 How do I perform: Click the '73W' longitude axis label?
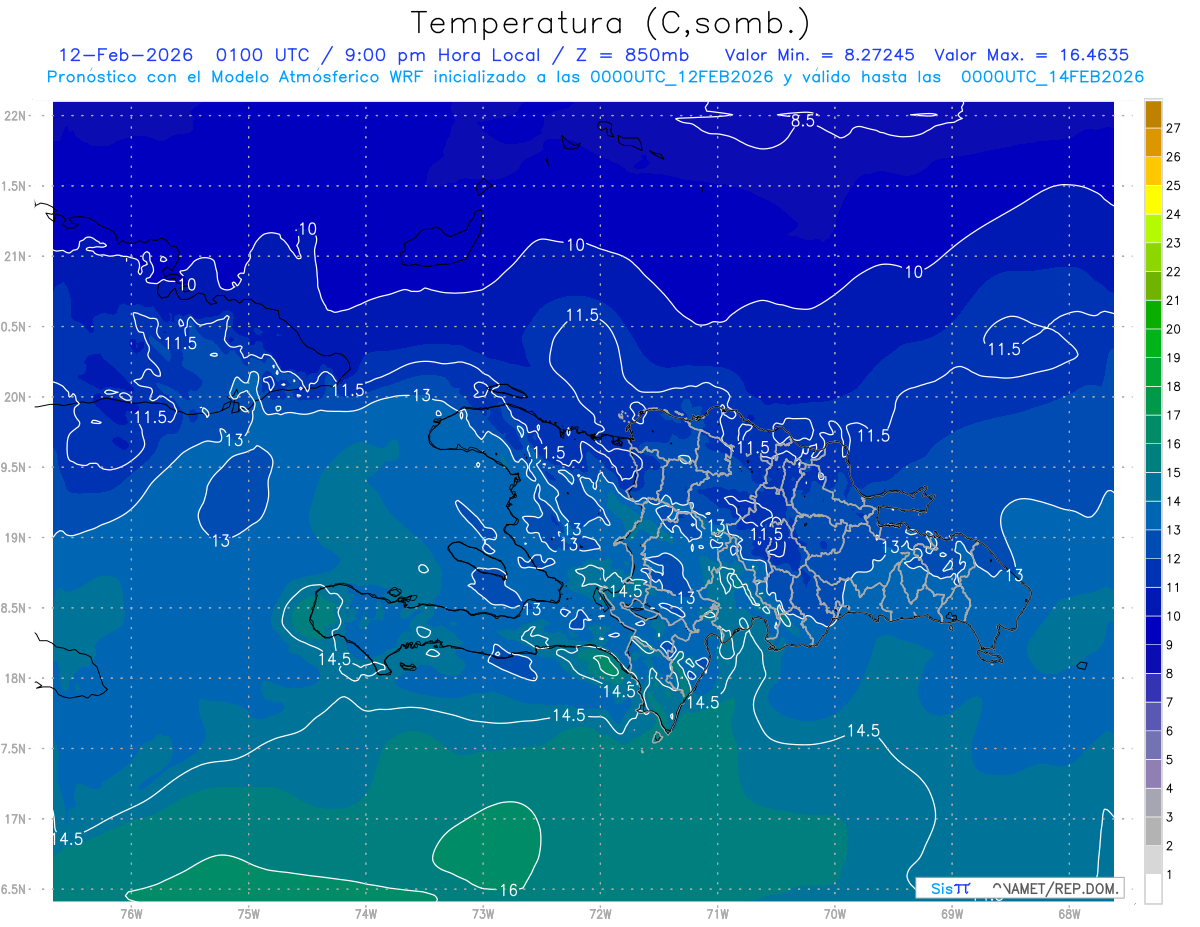click(x=483, y=913)
